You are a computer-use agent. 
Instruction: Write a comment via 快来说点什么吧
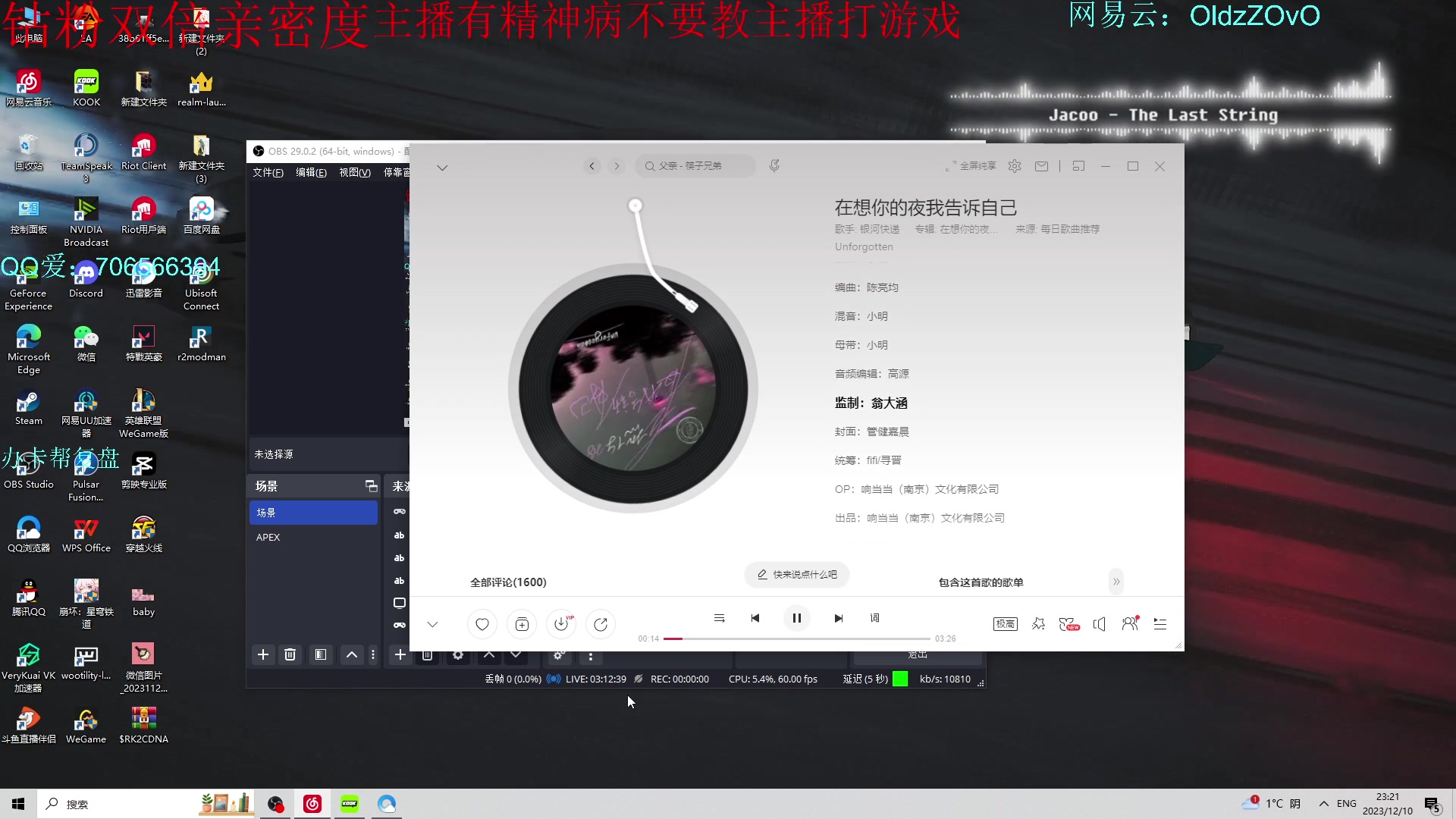(x=797, y=575)
